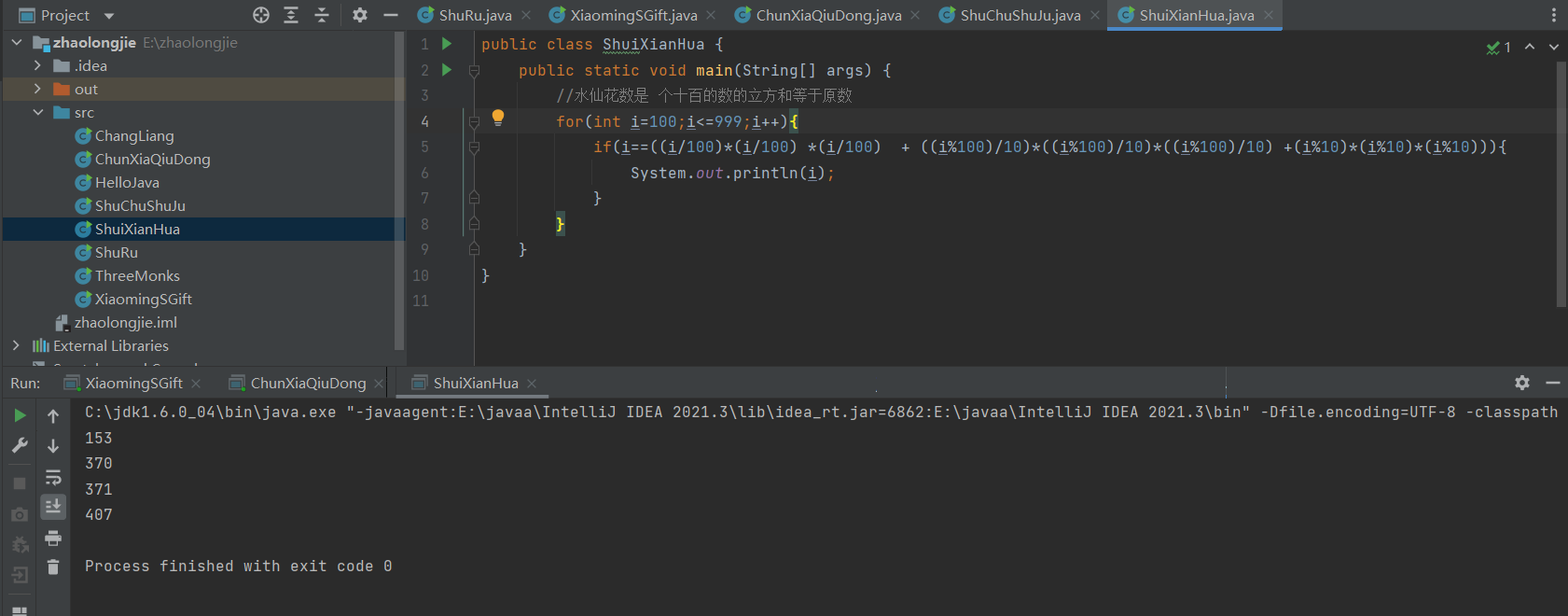Click the inspections checkmark widget
This screenshot has height=616, width=1568.
(1499, 47)
